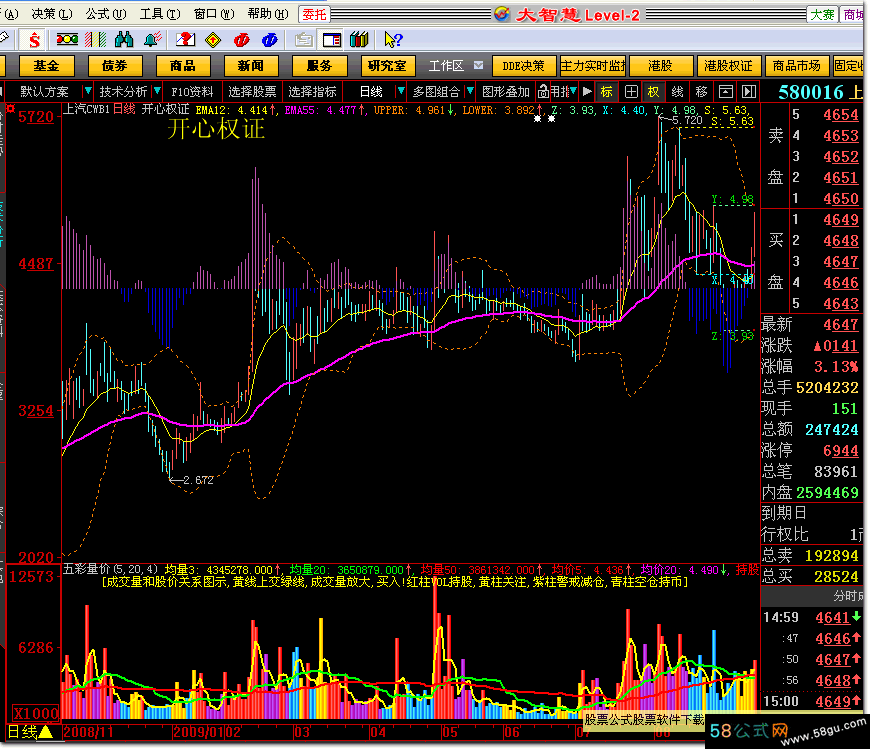Viewport: 870px width, 749px height.
Task: Click the hide side panel icon
Action: [749, 91]
